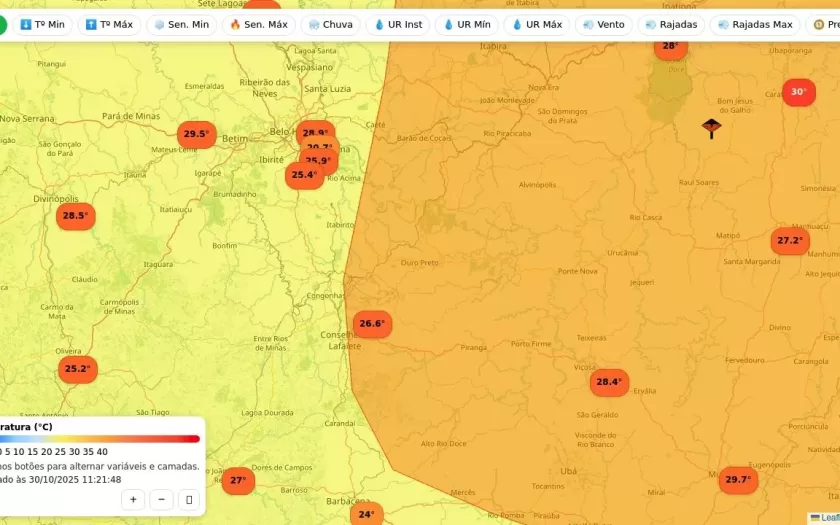
Task: Show the Sen. Min layer
Action: tap(182, 25)
